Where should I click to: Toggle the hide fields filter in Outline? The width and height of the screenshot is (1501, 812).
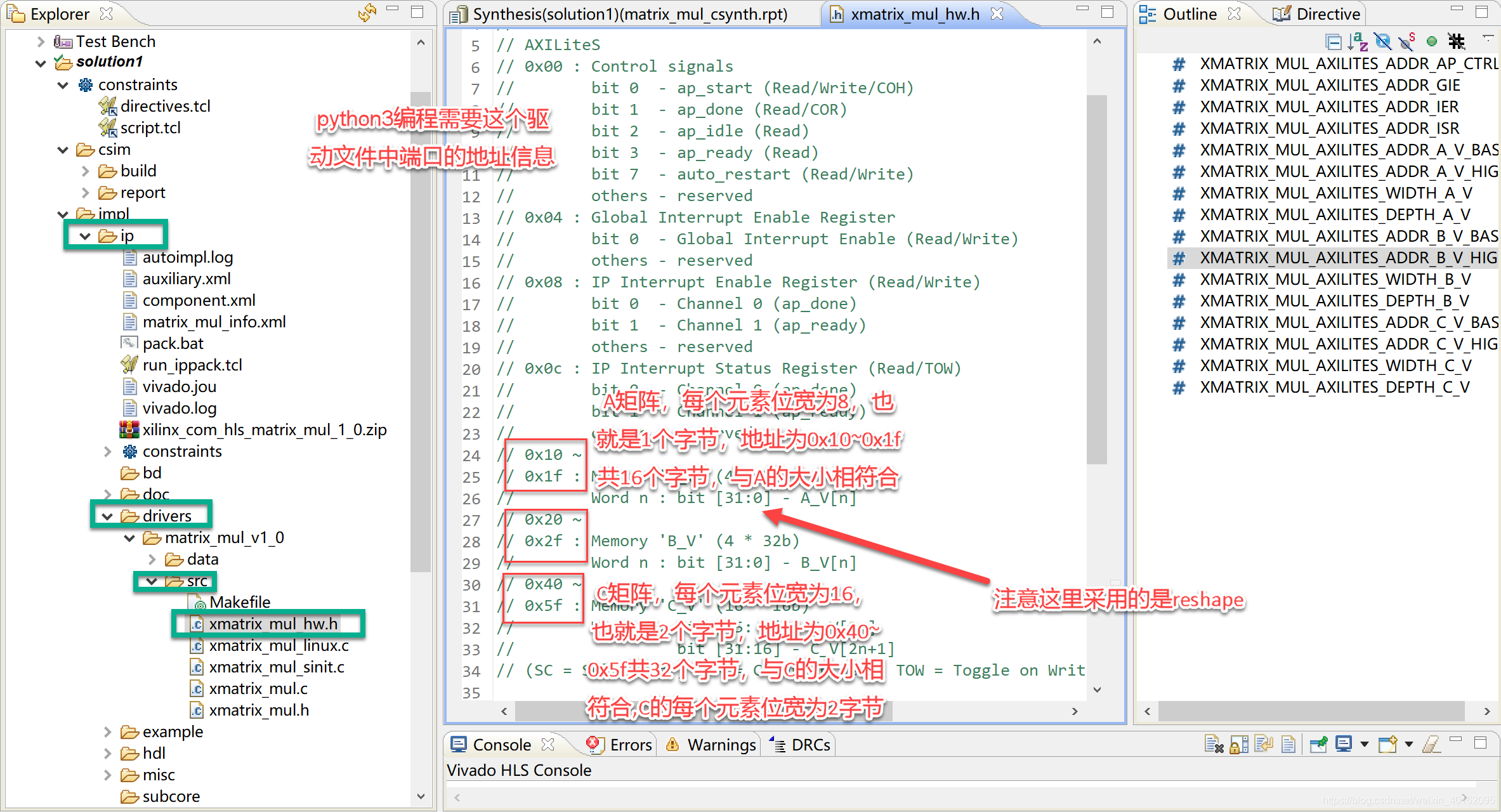coord(1383,42)
